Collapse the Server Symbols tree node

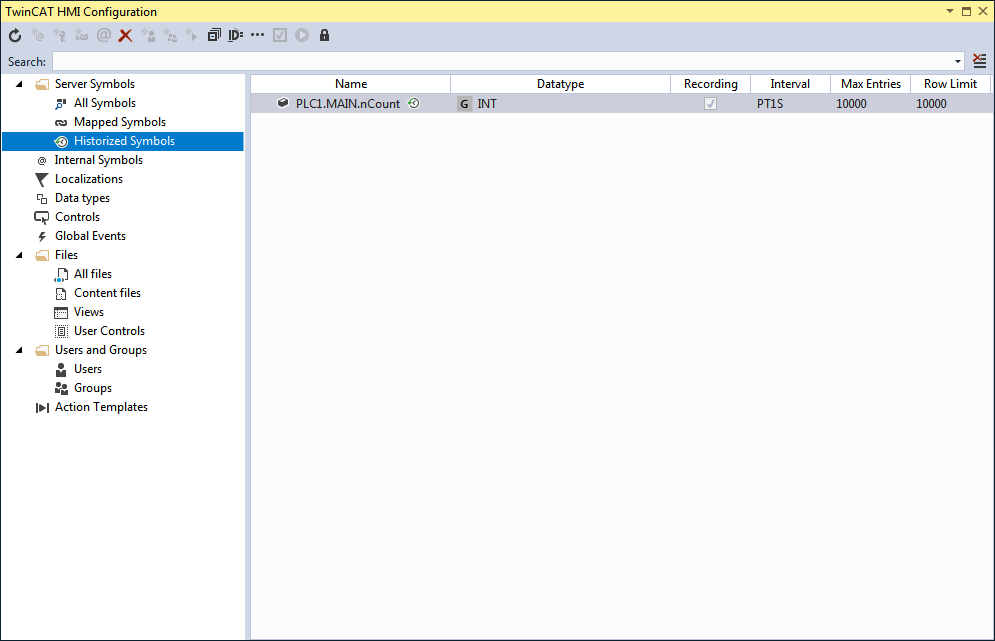(x=19, y=84)
